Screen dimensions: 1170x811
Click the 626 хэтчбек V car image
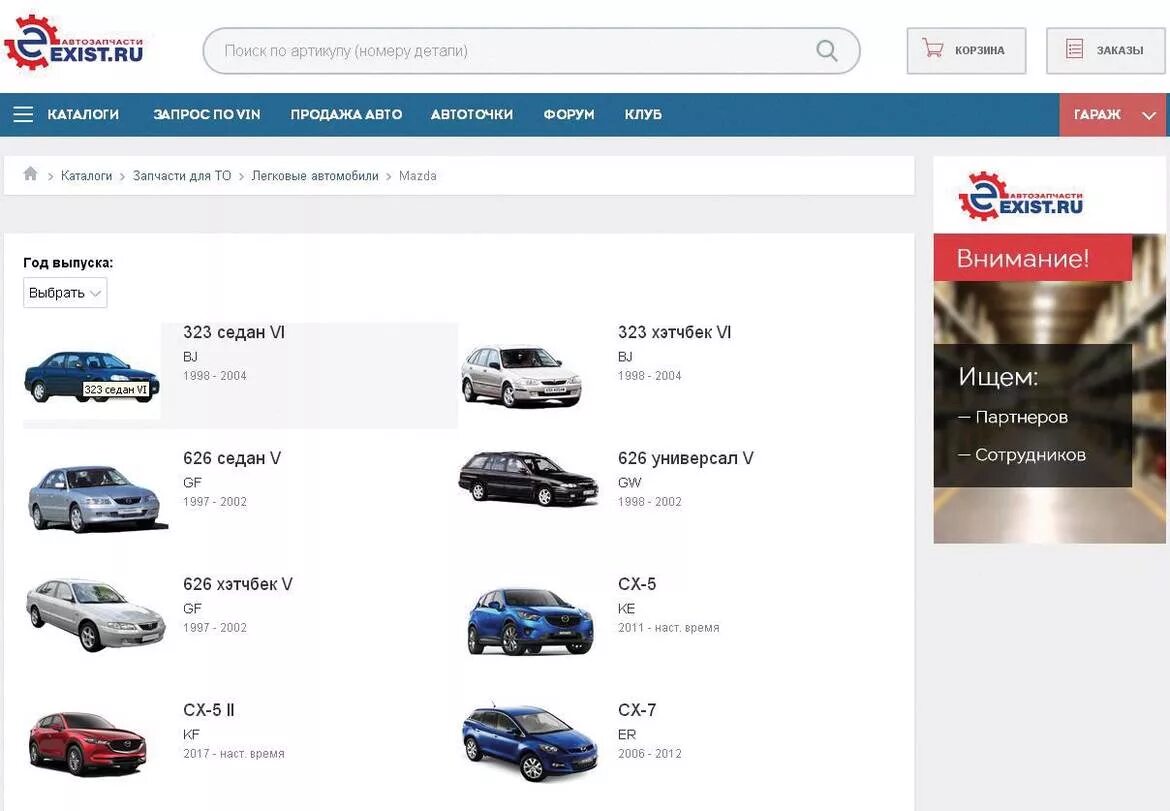point(96,613)
